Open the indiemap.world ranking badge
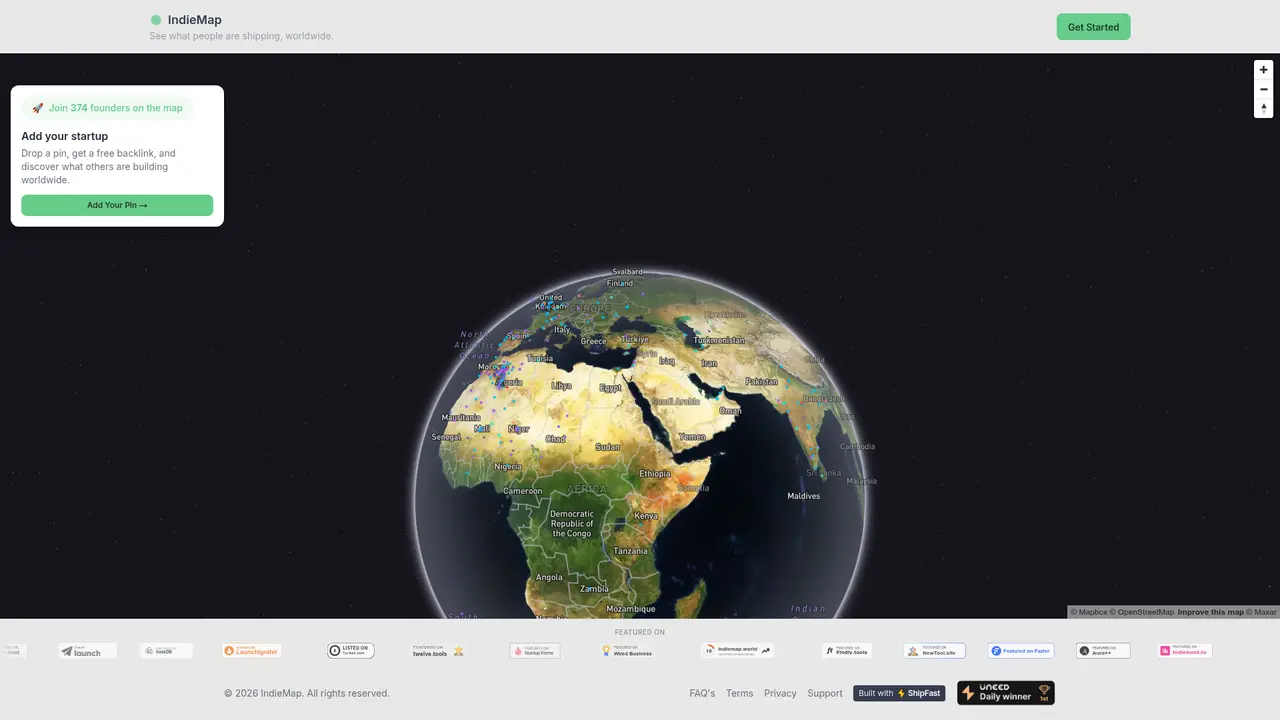Viewport: 1280px width, 720px height. (x=737, y=651)
